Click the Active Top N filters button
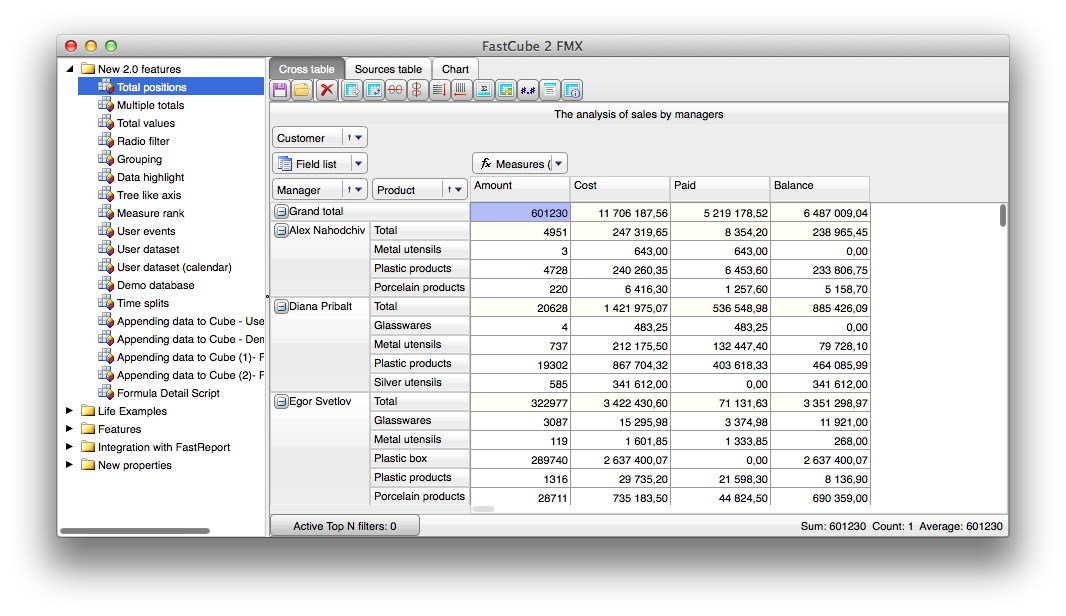This screenshot has width=1066, height=616. coord(345,526)
